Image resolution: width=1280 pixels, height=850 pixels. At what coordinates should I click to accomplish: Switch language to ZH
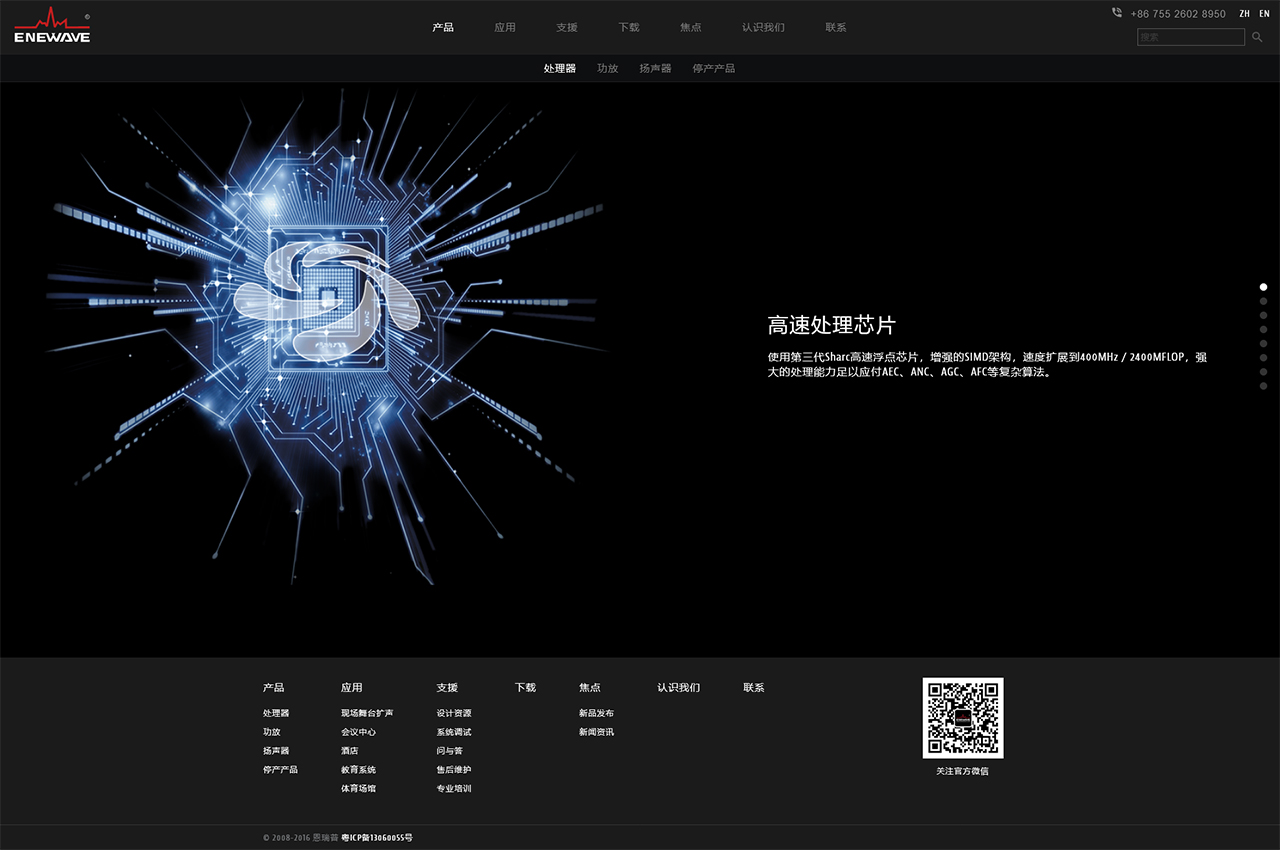pos(1244,14)
